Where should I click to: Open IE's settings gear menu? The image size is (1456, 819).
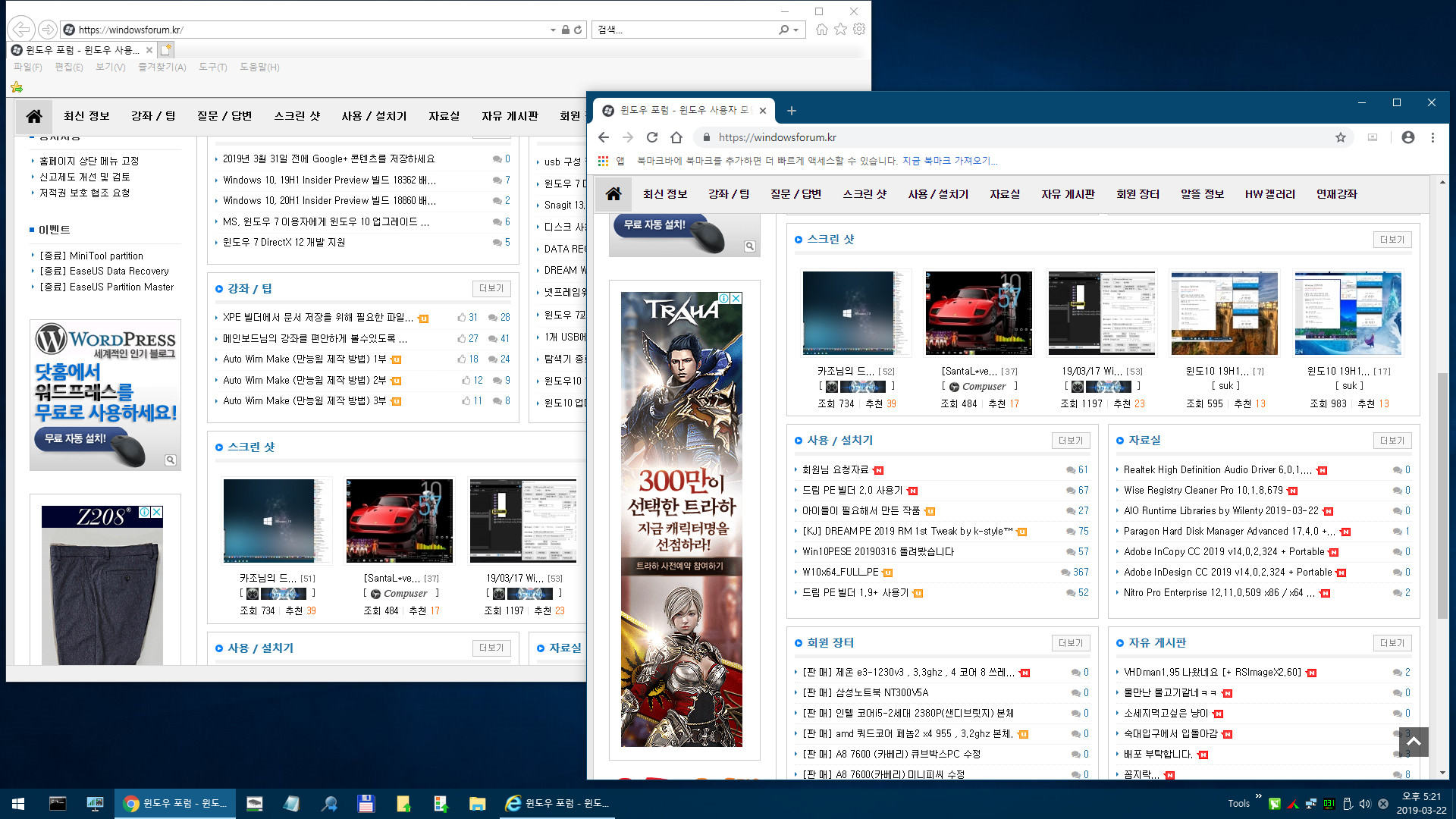click(859, 30)
